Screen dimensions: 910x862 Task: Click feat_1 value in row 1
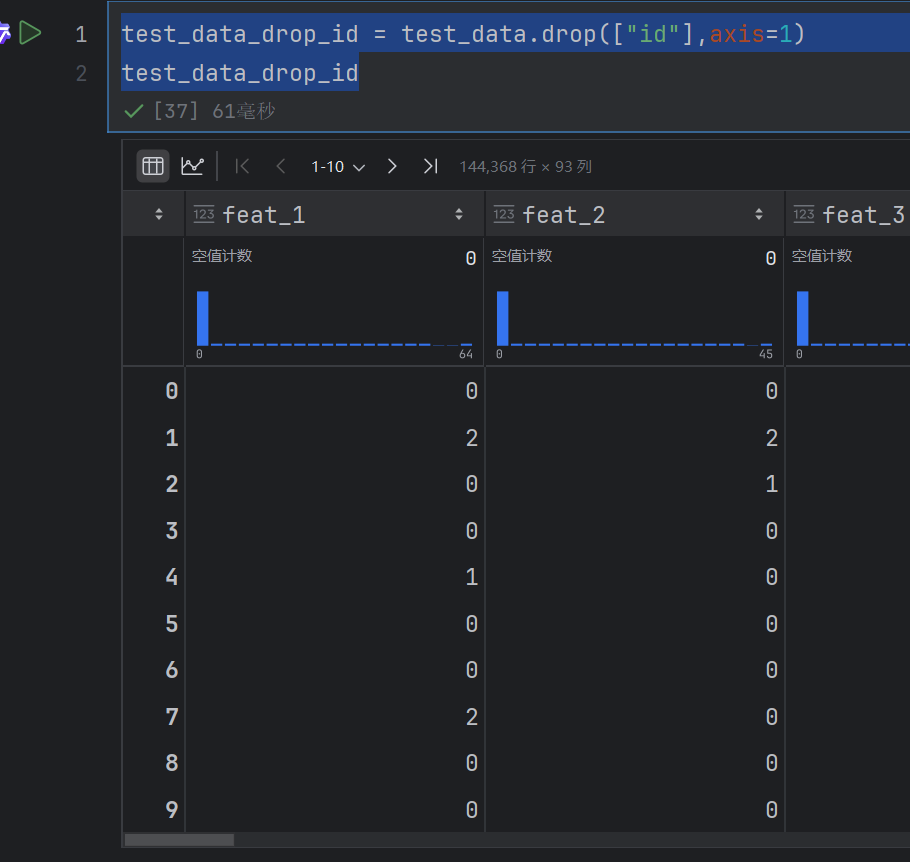(471, 437)
